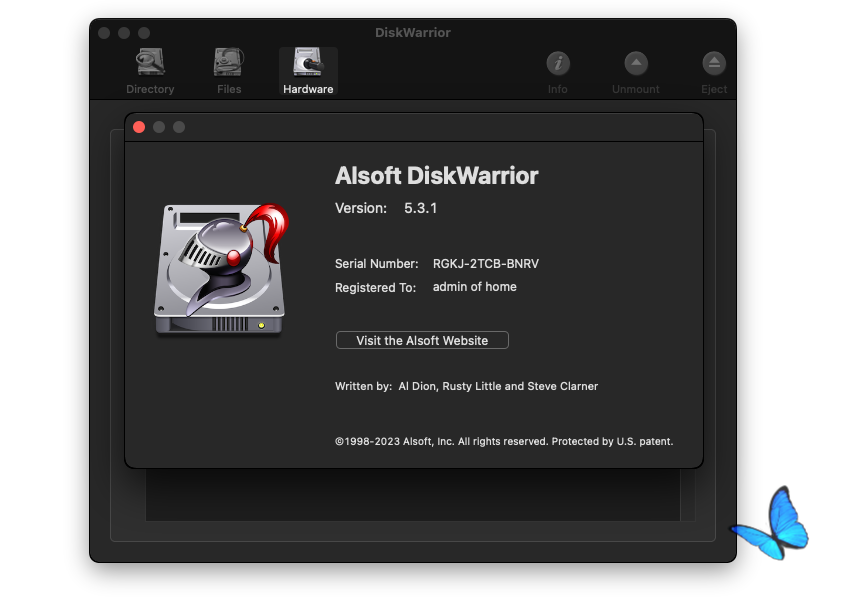The image size is (843, 597).
Task: Click the ©1998-2023 Alsoft copyright line
Action: point(504,442)
